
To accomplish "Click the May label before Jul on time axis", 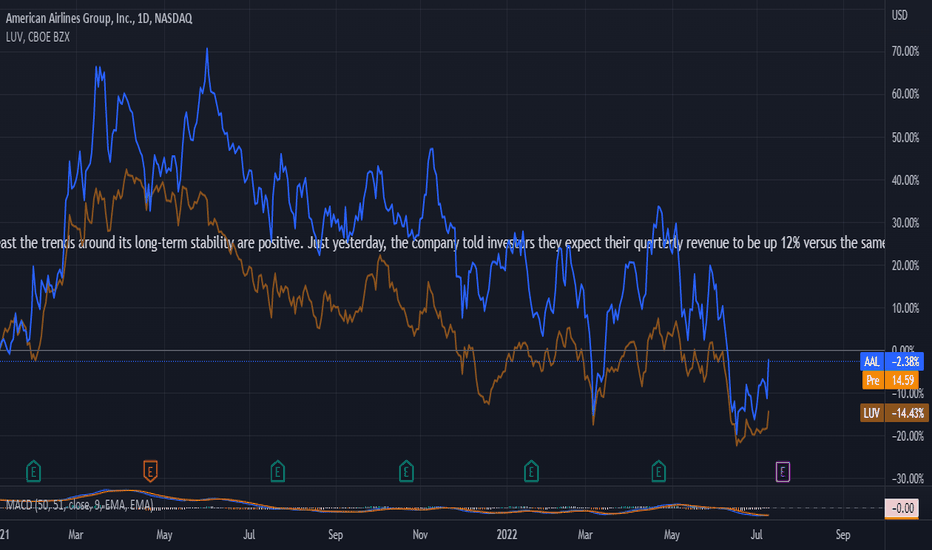I will [164, 535].
